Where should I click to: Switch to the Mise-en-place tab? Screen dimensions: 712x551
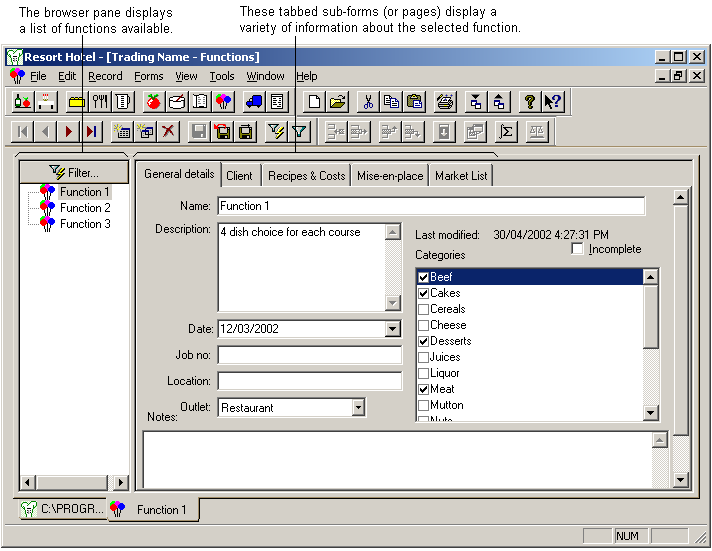[390, 176]
